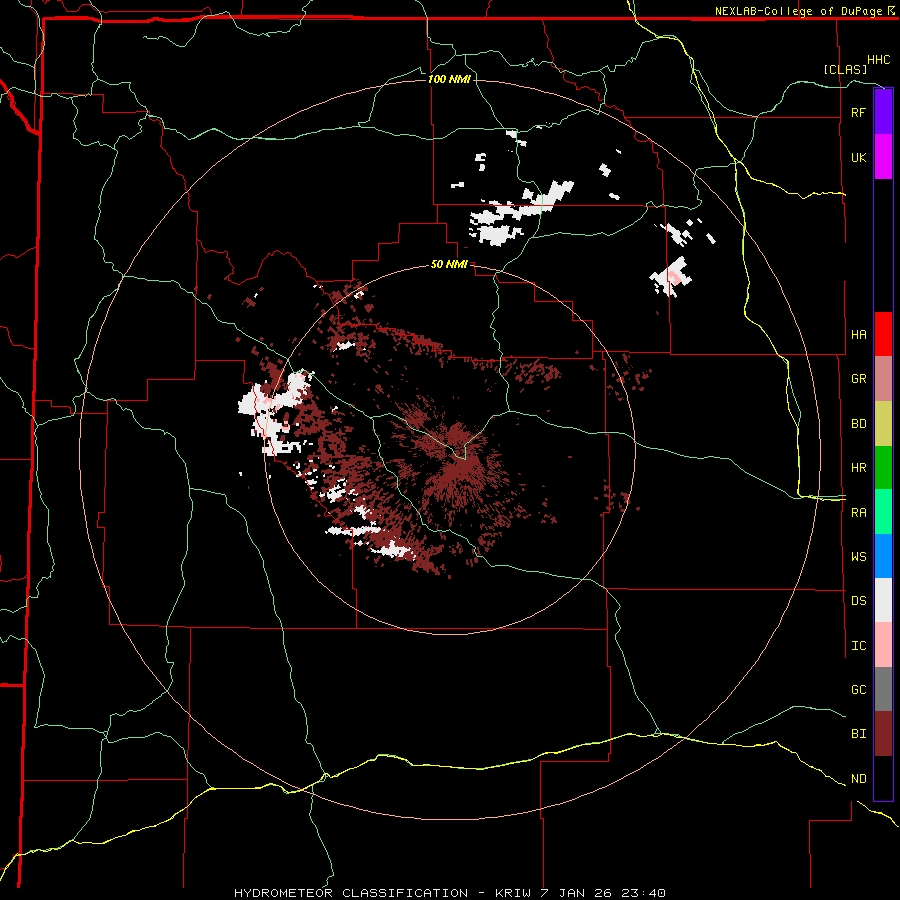Click the WS blue legend swatch

tap(883, 556)
